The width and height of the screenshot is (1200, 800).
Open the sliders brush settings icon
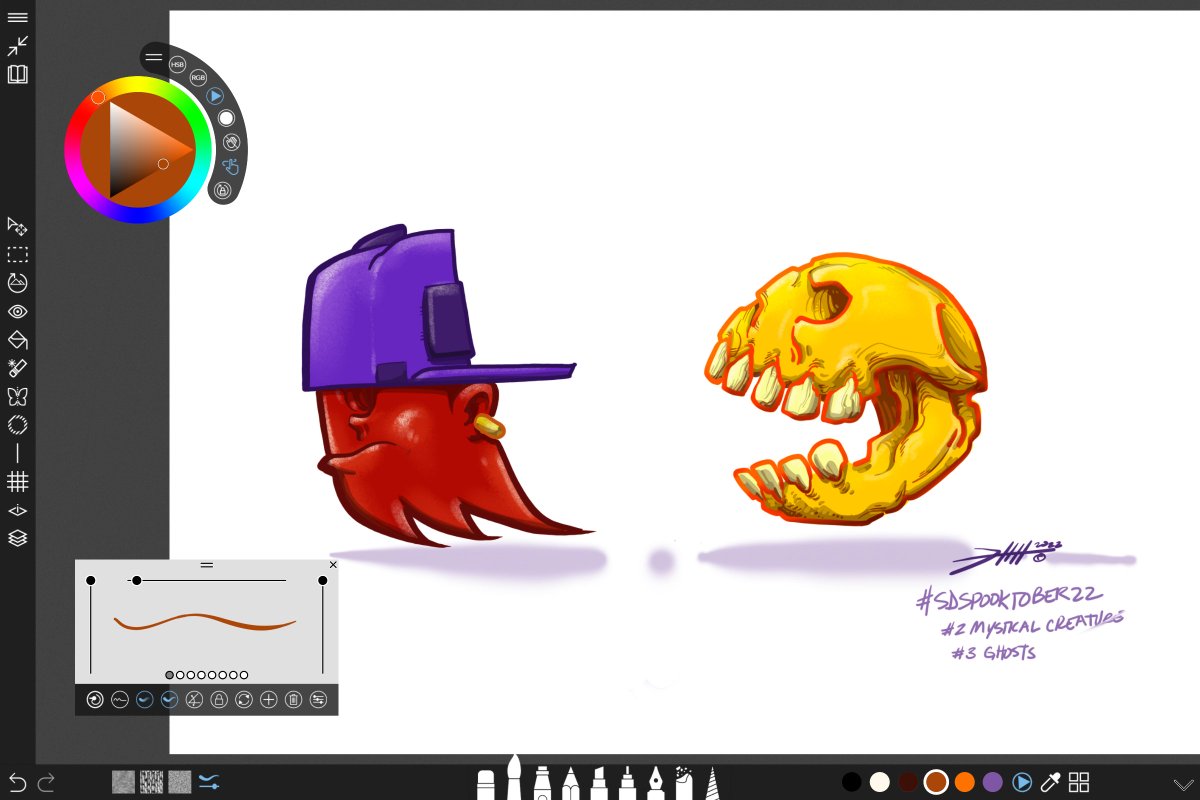[318, 700]
